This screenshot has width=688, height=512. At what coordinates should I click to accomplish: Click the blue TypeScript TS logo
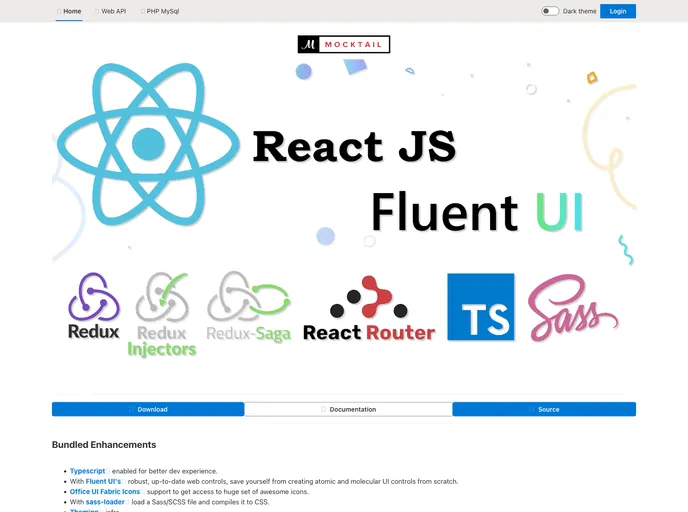click(480, 307)
